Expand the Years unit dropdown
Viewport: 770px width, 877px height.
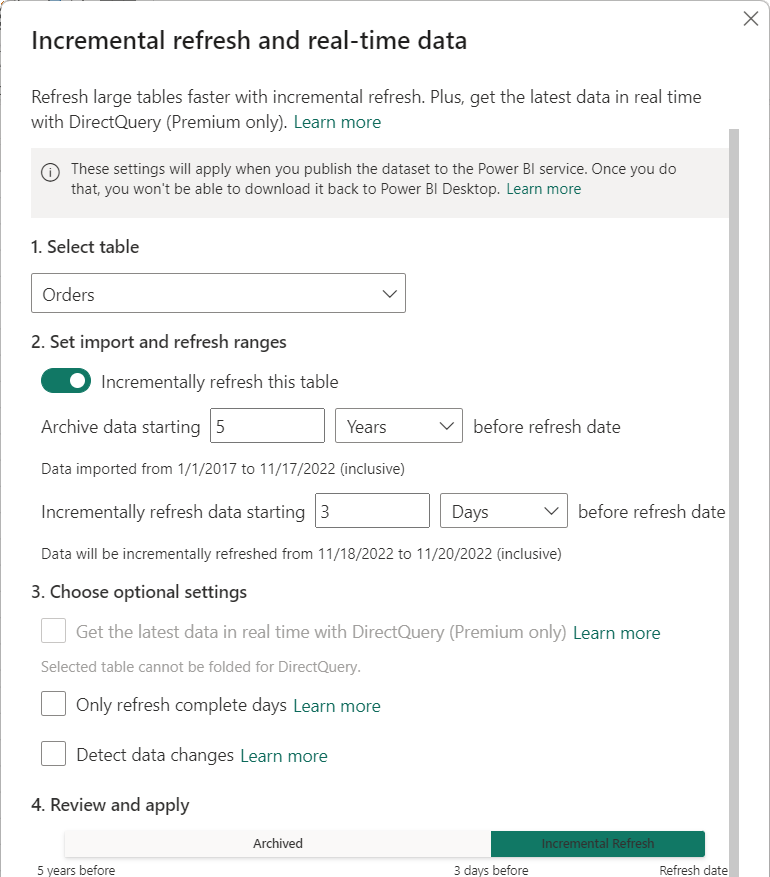coord(398,425)
